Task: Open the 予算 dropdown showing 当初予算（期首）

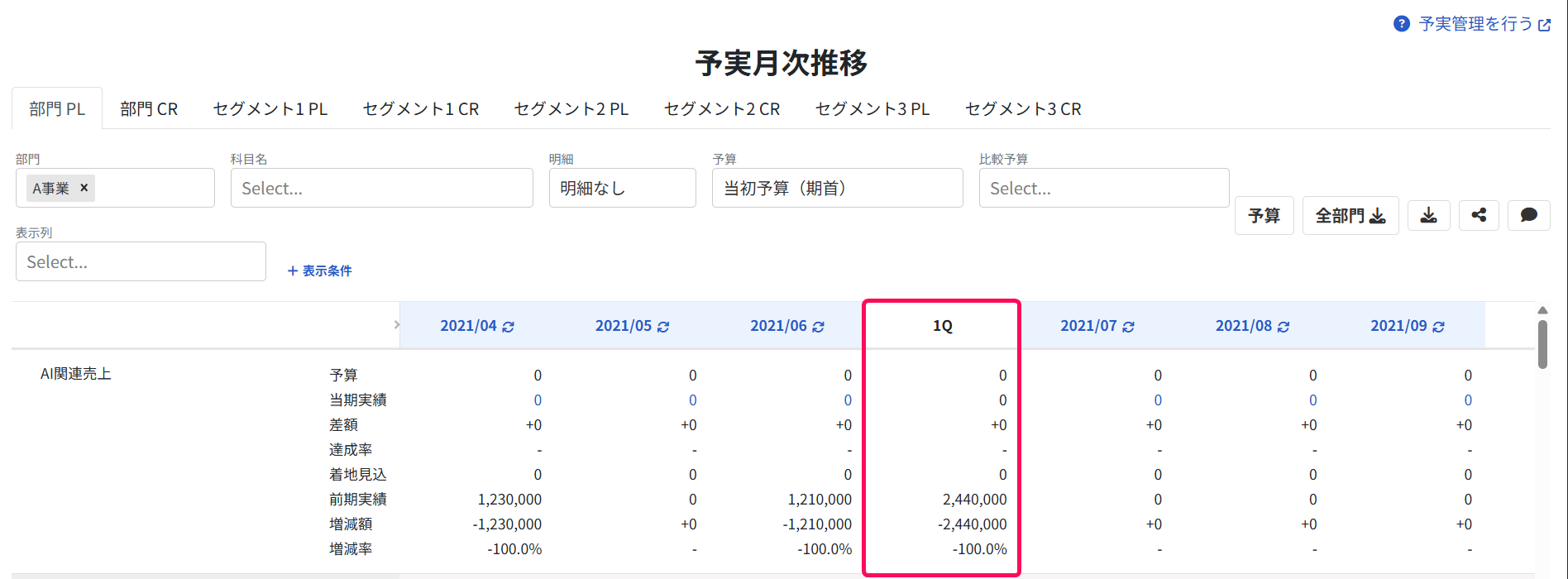Action: click(837, 188)
